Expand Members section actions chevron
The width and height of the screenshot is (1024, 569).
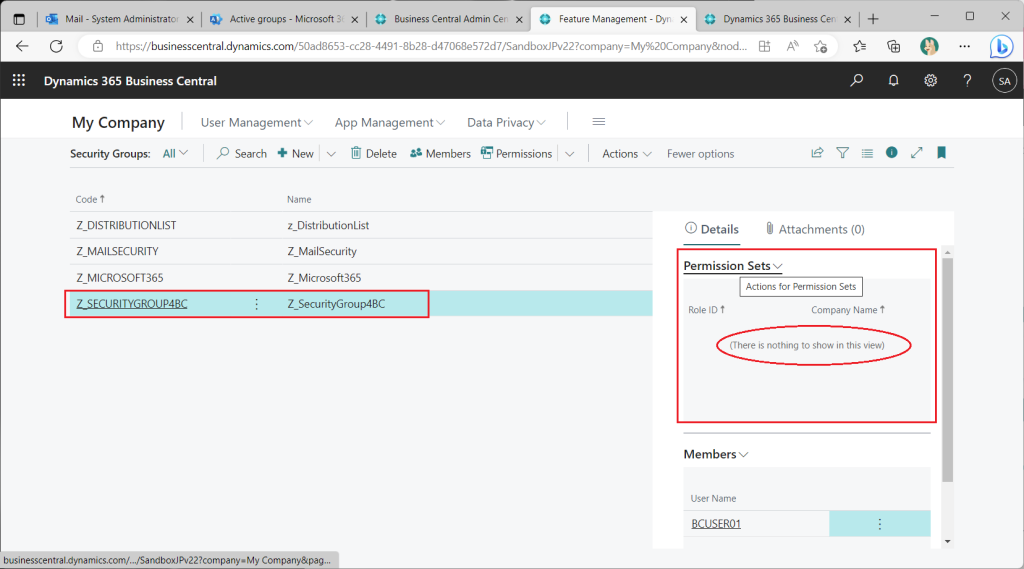743,454
